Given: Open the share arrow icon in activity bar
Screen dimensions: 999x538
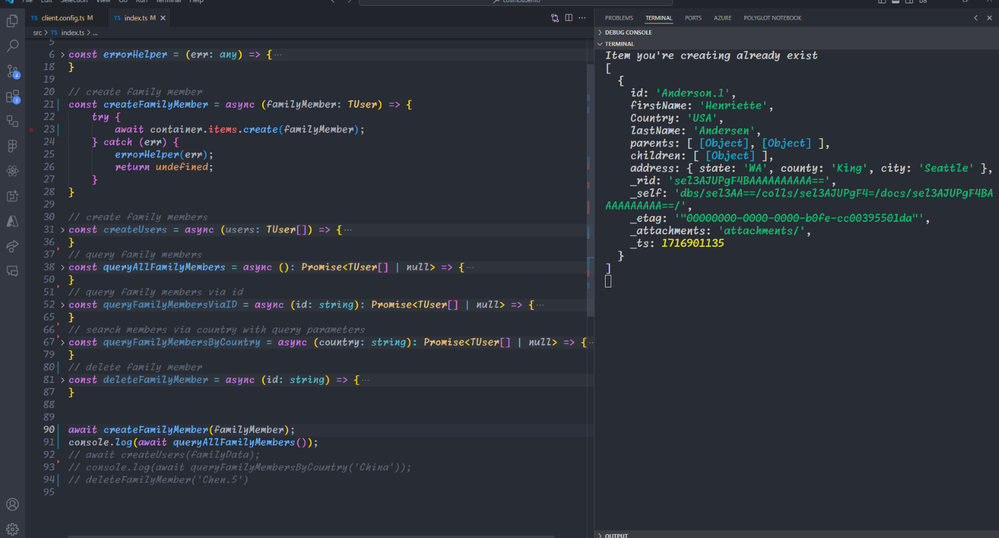Looking at the screenshot, I should [x=12, y=246].
